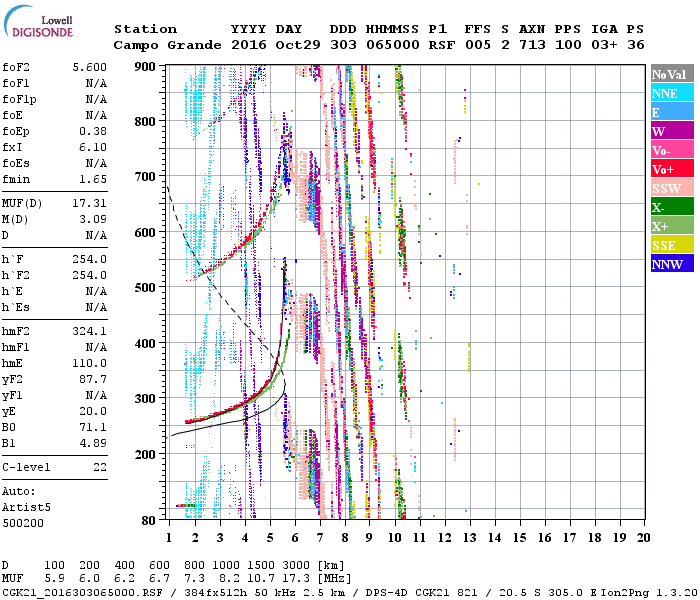Click the Lowell Digisonde logo

point(38,21)
